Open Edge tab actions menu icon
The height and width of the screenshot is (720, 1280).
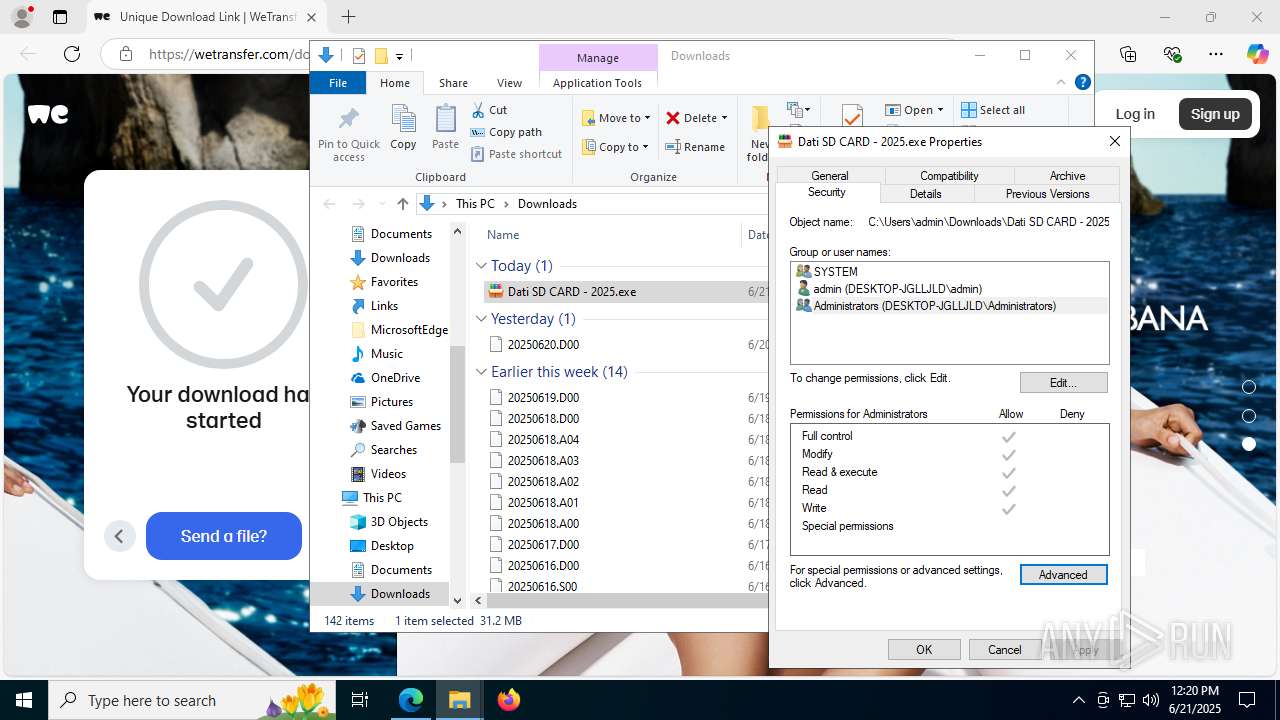[60, 17]
